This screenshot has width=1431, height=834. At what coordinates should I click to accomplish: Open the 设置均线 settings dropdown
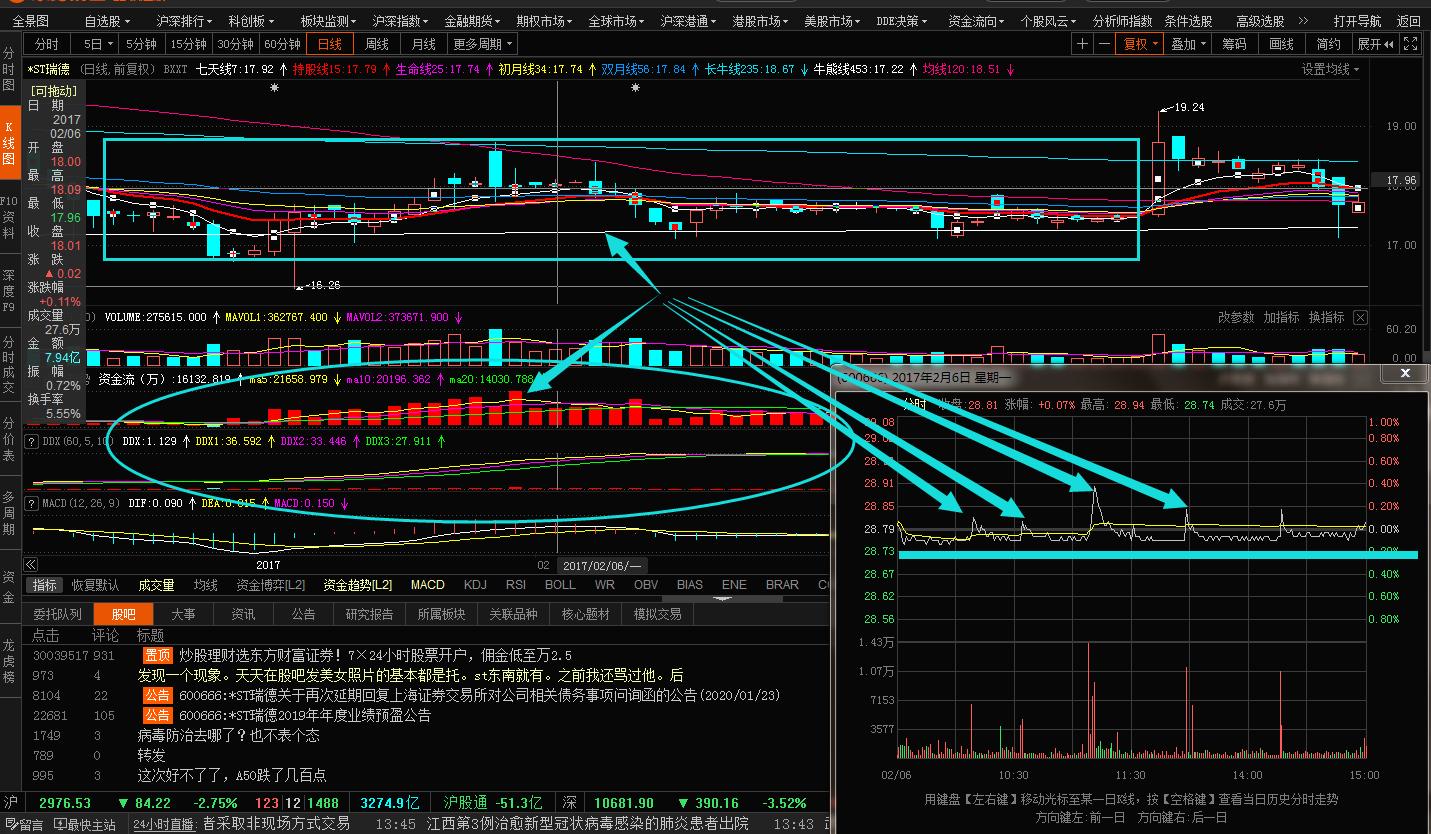click(x=1328, y=69)
